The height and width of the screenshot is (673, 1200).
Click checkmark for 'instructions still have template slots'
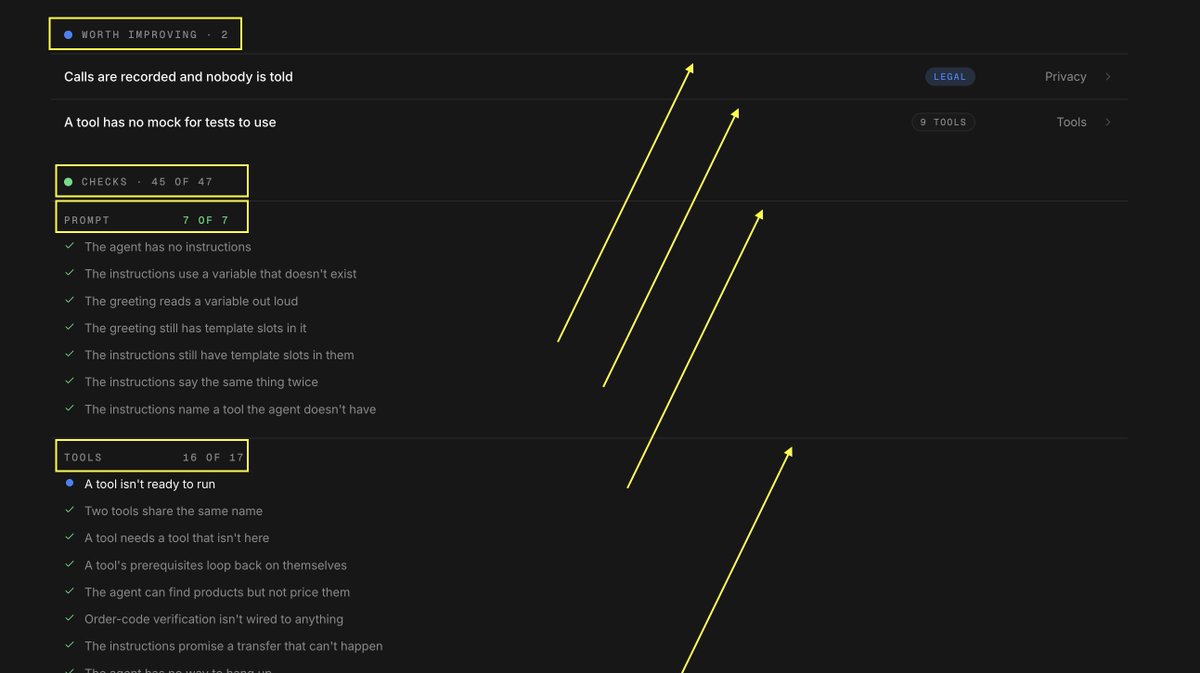point(69,354)
